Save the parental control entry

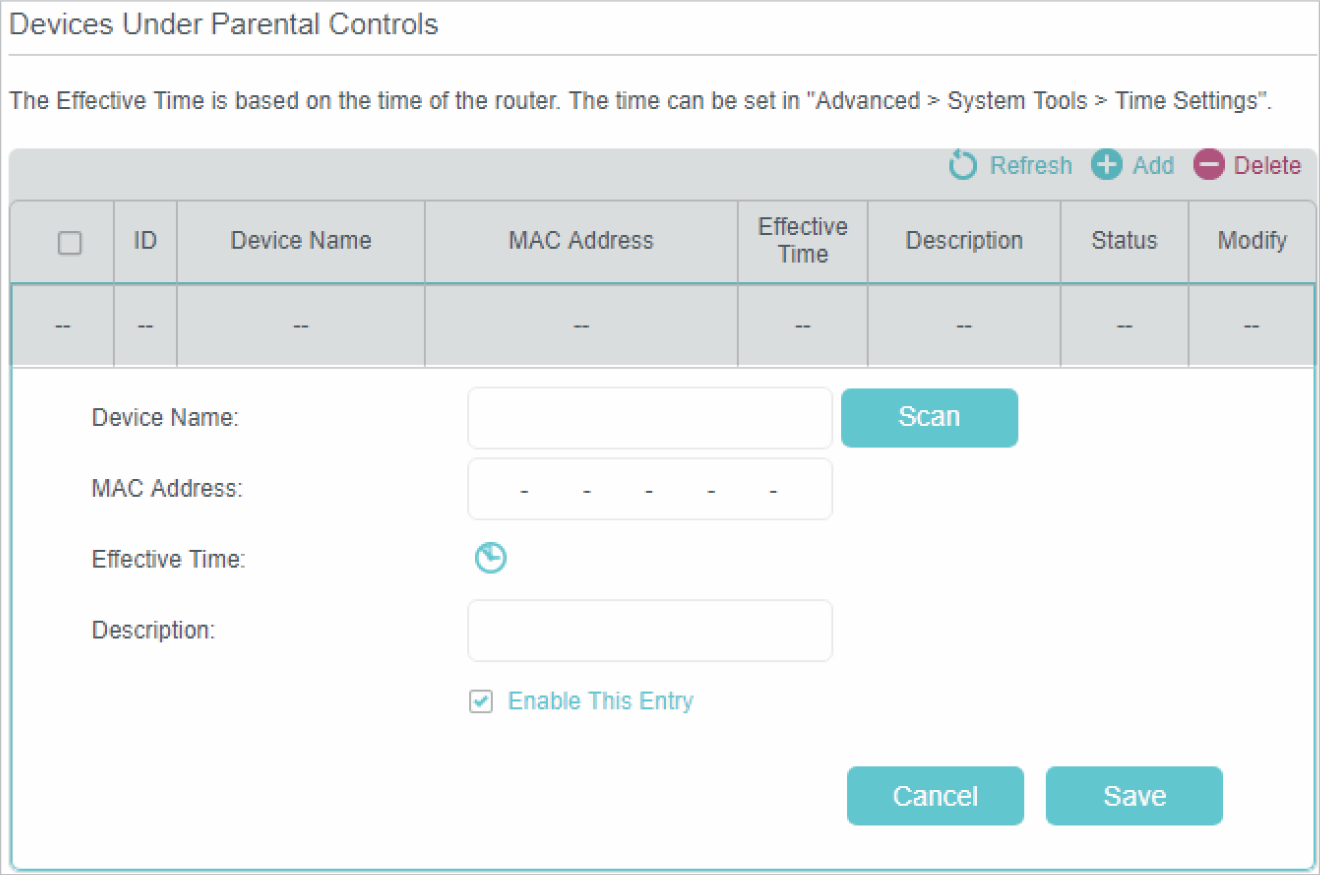click(1134, 796)
